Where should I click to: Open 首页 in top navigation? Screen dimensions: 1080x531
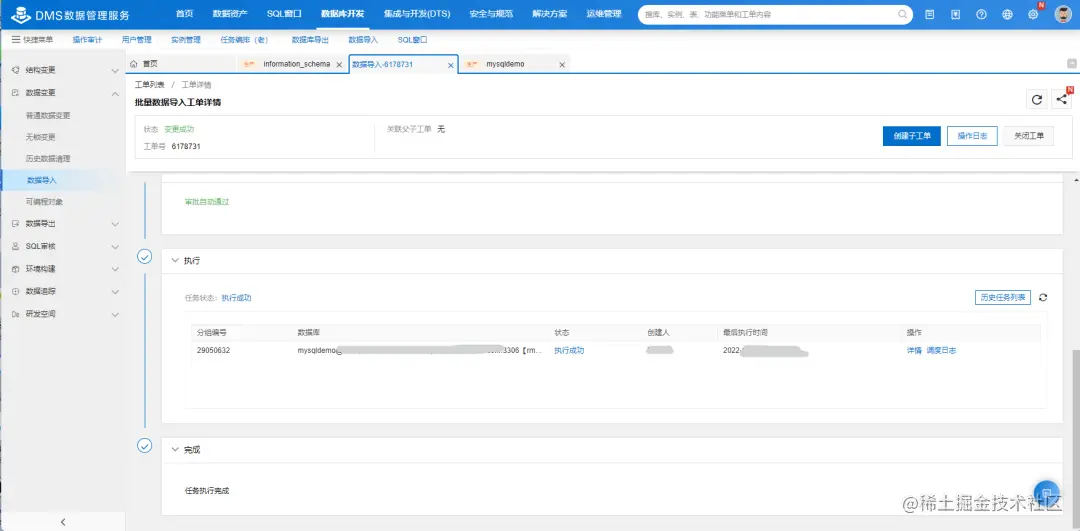click(184, 14)
